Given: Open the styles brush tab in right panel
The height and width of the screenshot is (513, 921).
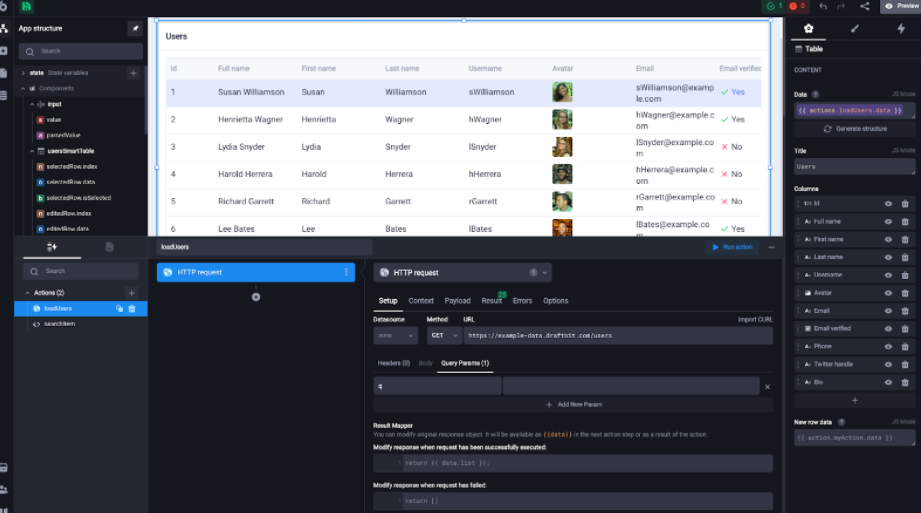Looking at the screenshot, I should coord(853,29).
